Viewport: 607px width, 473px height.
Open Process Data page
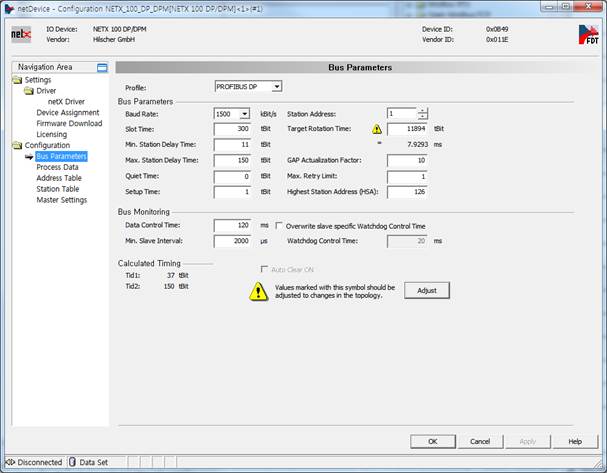pos(57,167)
